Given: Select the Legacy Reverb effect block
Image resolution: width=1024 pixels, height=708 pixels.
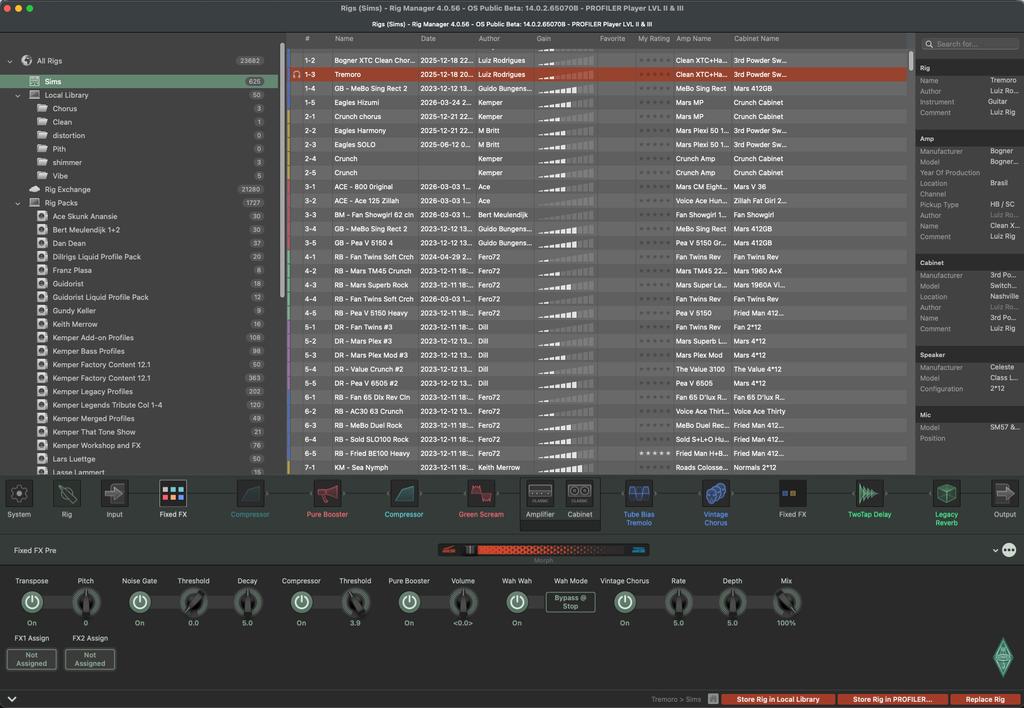Looking at the screenshot, I should pyautogui.click(x=946, y=494).
